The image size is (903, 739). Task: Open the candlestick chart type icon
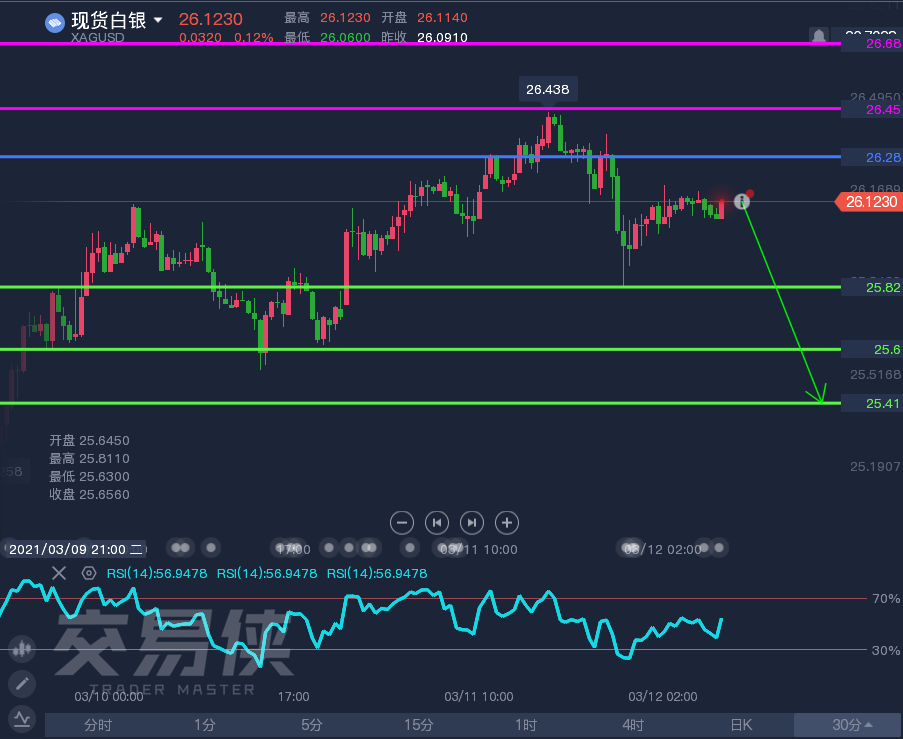pyautogui.click(x=22, y=649)
